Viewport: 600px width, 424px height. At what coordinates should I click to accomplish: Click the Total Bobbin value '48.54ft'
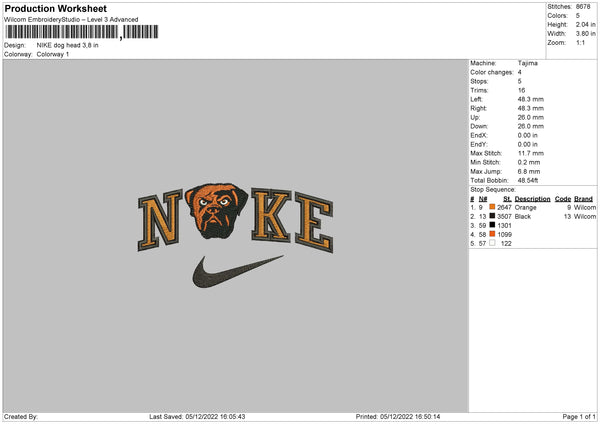click(x=528, y=180)
